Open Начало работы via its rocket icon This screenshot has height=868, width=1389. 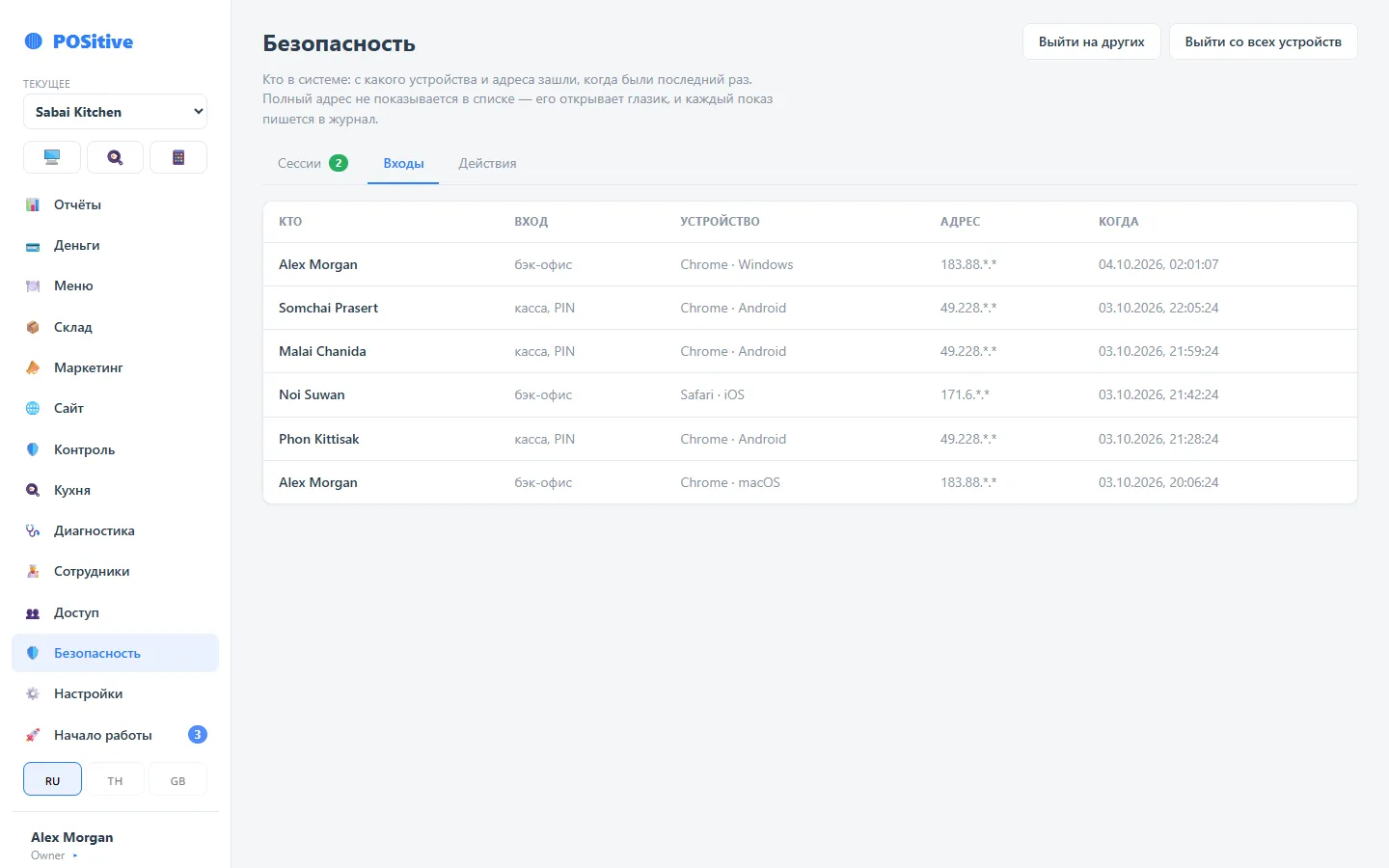33,735
